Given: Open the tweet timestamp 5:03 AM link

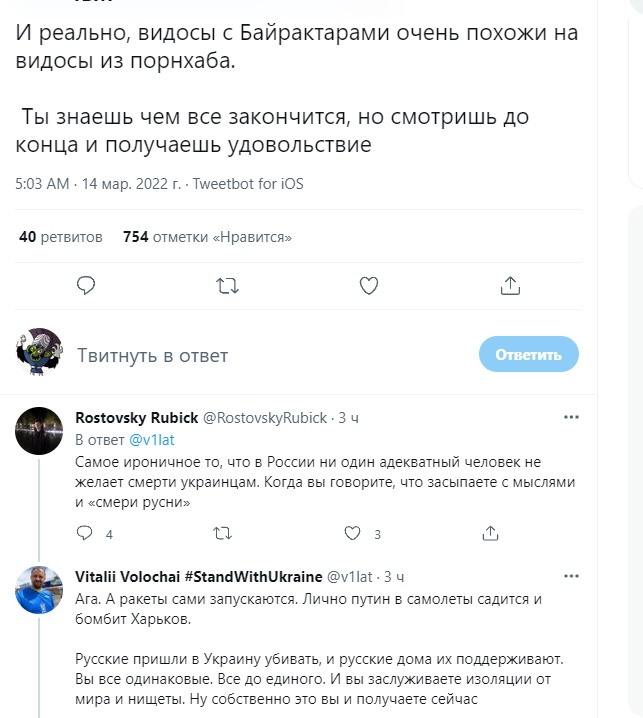Looking at the screenshot, I should (43, 184).
